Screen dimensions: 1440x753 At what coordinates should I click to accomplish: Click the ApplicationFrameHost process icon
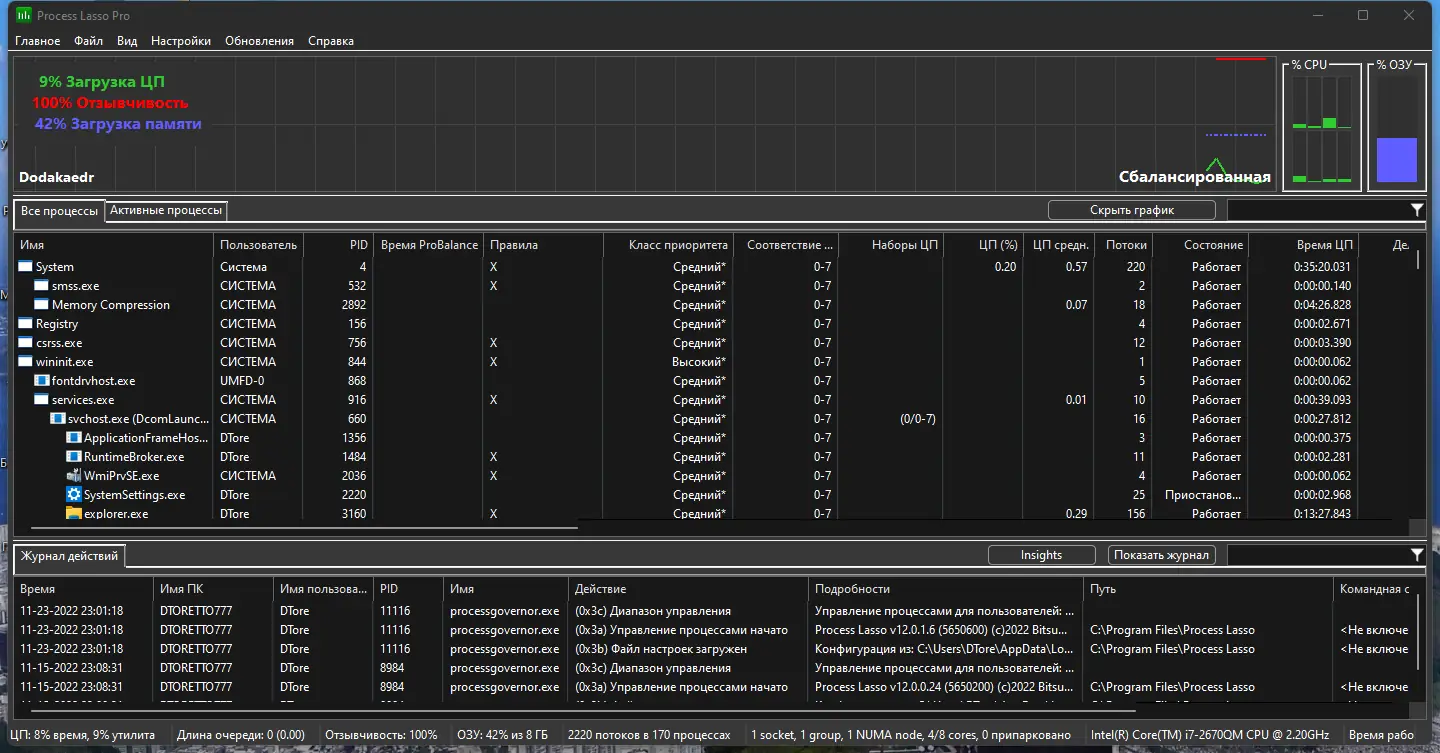(73, 438)
